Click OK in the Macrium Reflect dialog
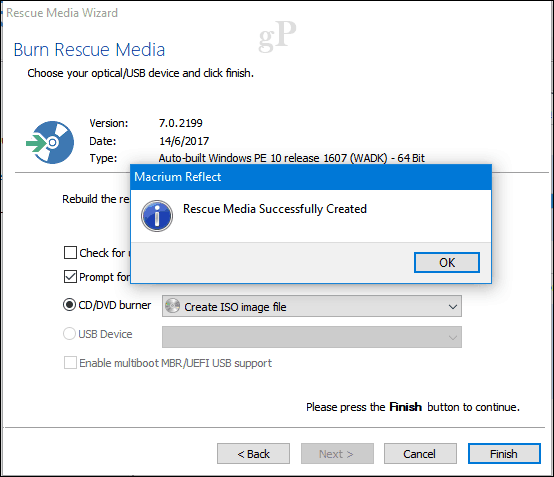This screenshot has width=554, height=477. point(447,263)
